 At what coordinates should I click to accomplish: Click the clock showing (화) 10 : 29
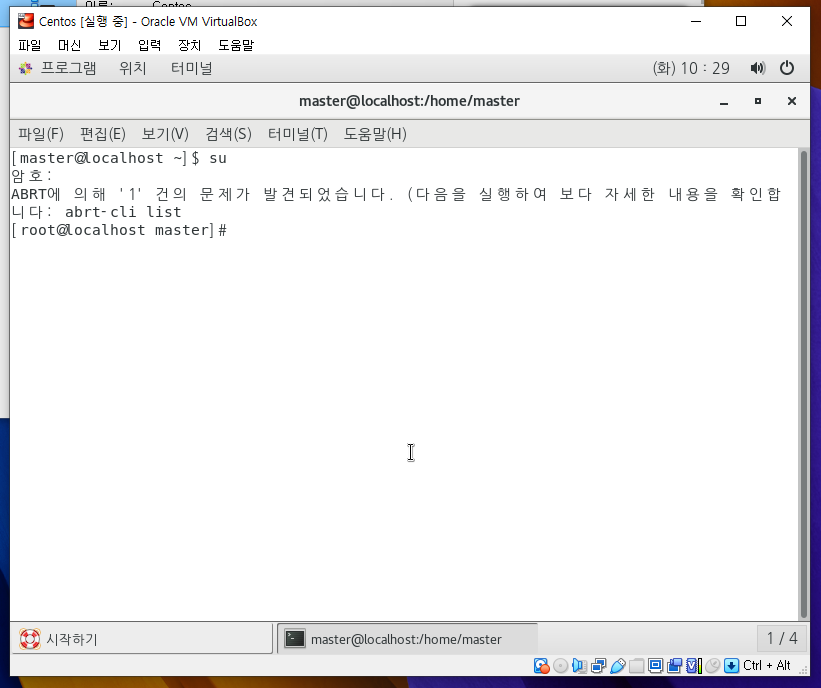tap(691, 68)
